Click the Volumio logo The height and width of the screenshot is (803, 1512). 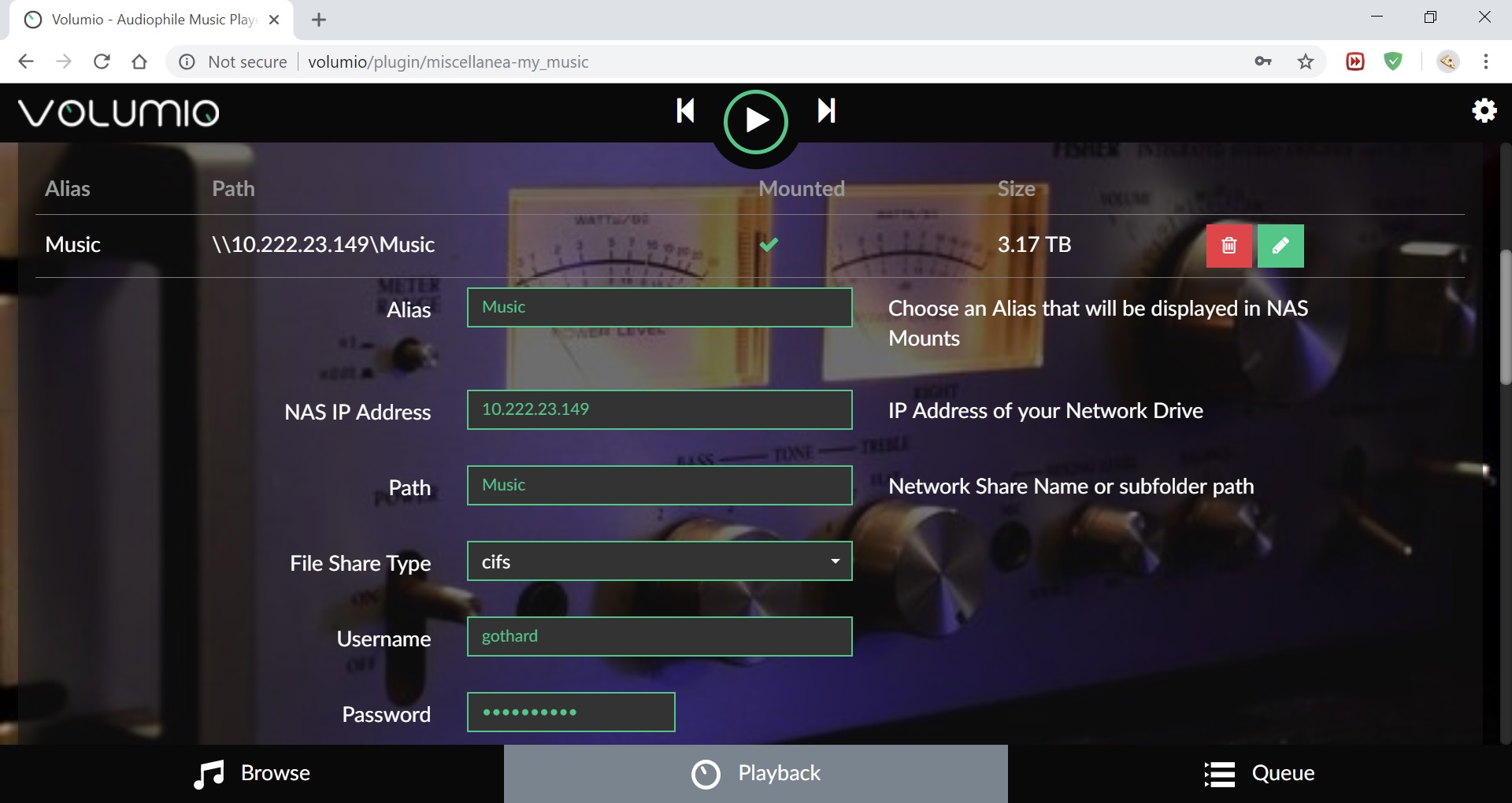point(118,113)
